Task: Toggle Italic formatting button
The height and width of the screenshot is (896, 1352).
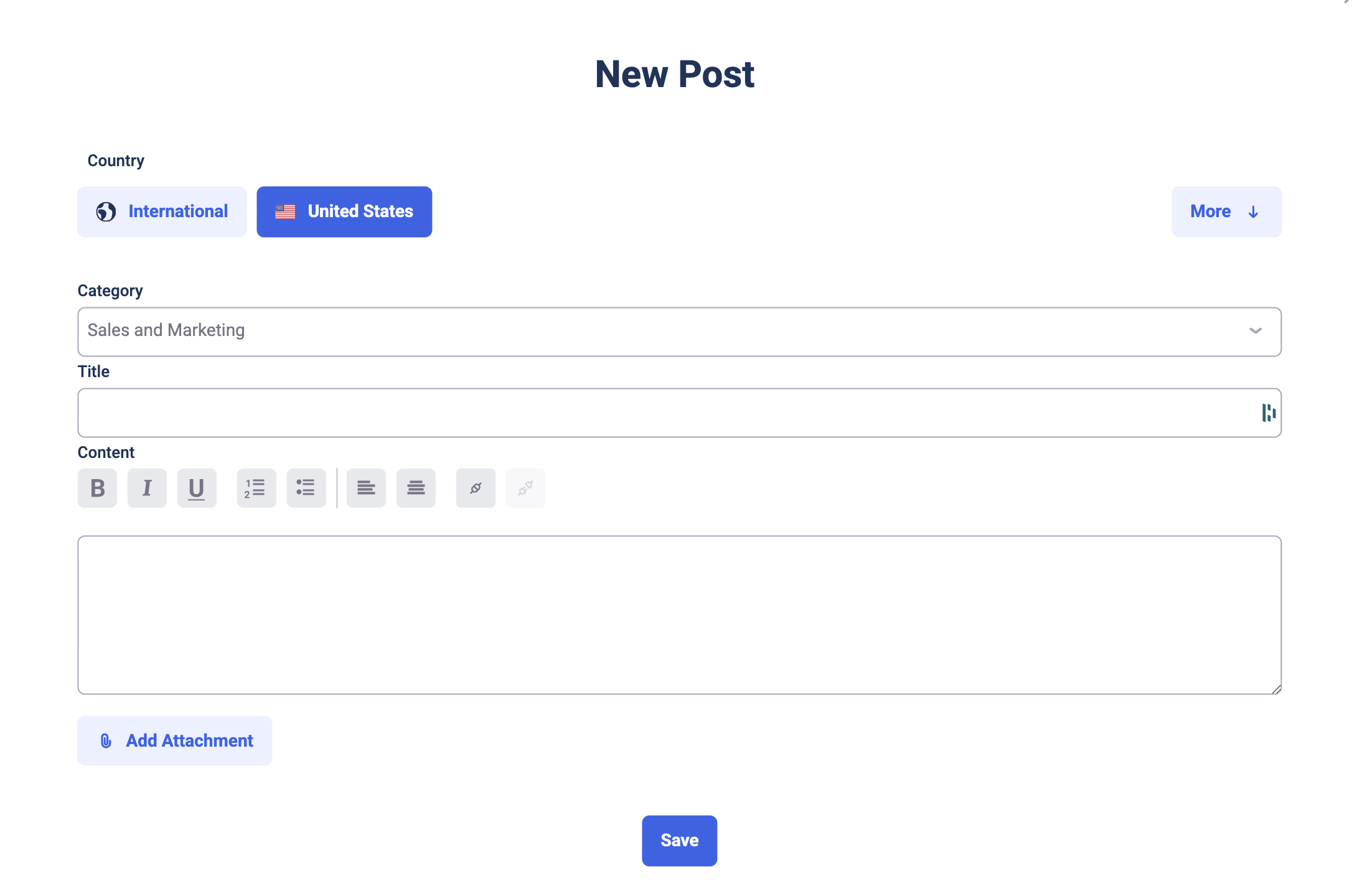Action: coord(147,488)
